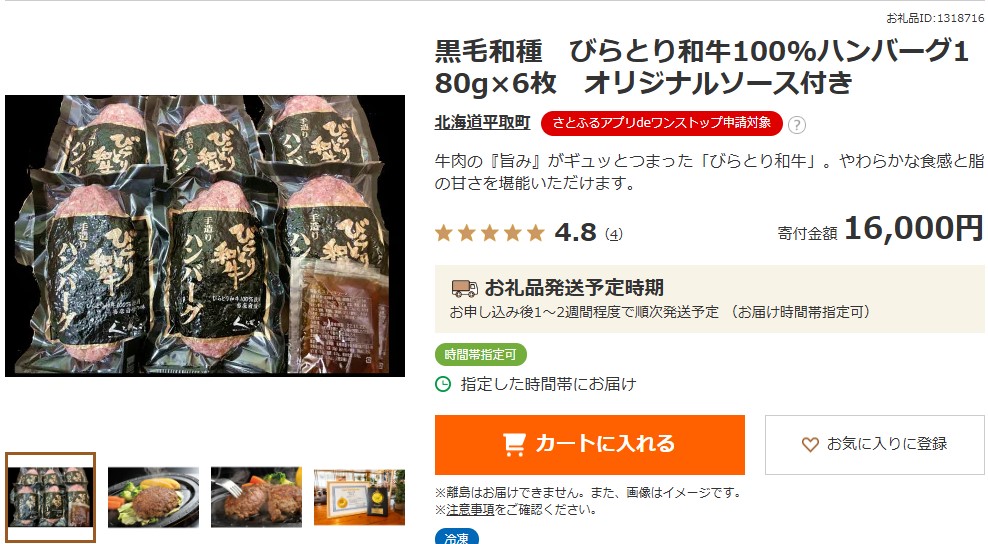988x544 pixels.
Task: Select the award certificate thumbnail
Action: (x=359, y=497)
